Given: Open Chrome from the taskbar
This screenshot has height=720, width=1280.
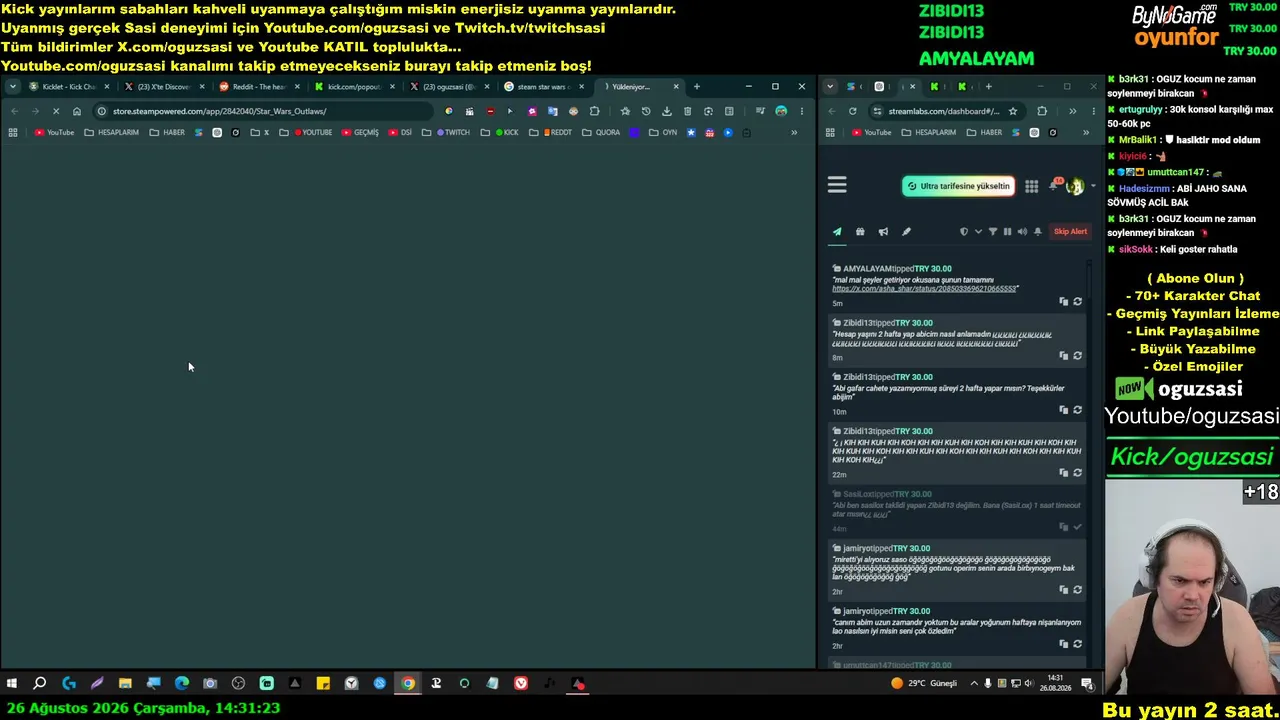Looking at the screenshot, I should tap(408, 684).
